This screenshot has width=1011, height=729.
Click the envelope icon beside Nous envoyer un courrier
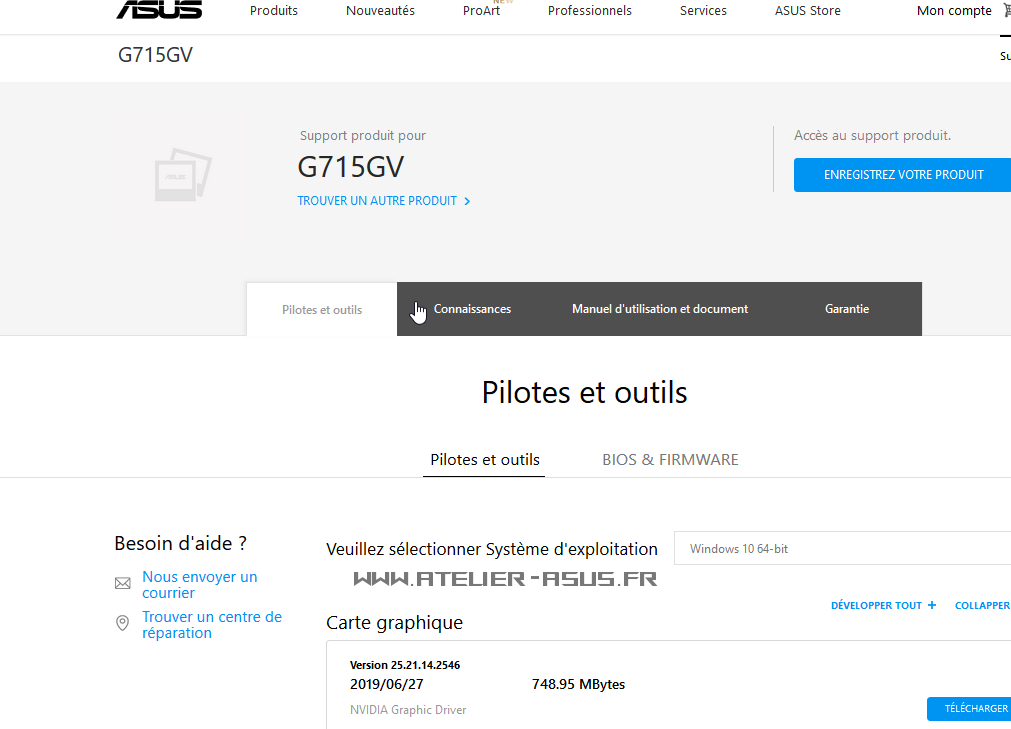click(123, 583)
